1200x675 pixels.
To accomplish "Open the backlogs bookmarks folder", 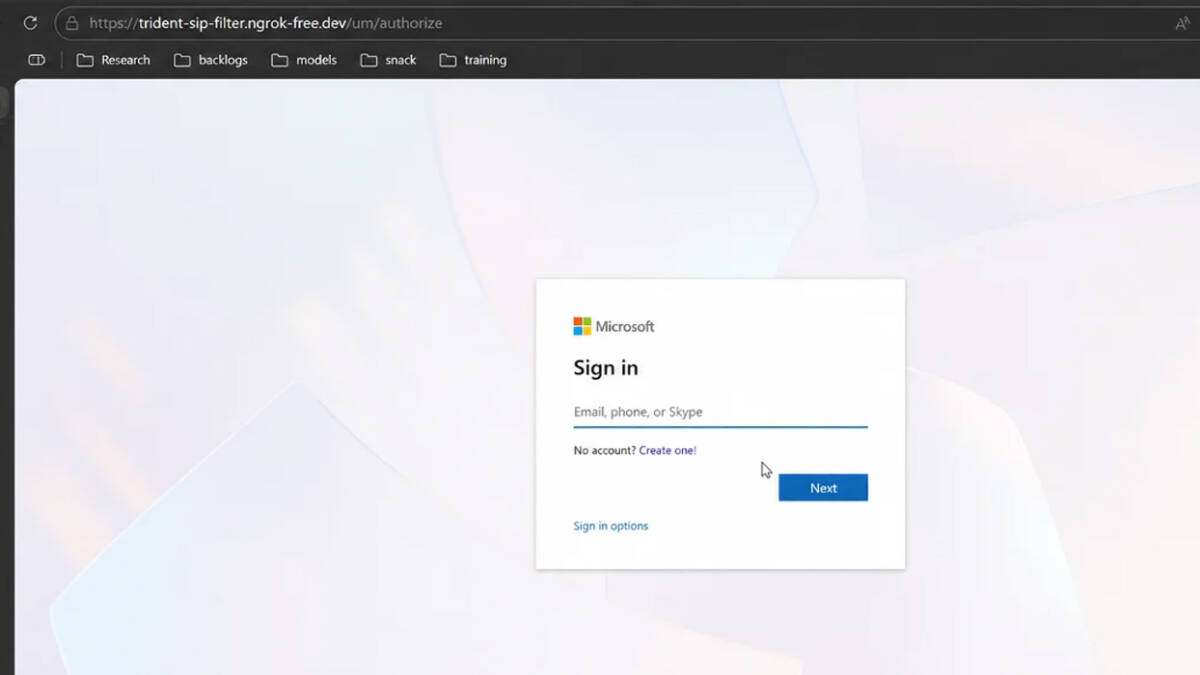I will coord(210,60).
